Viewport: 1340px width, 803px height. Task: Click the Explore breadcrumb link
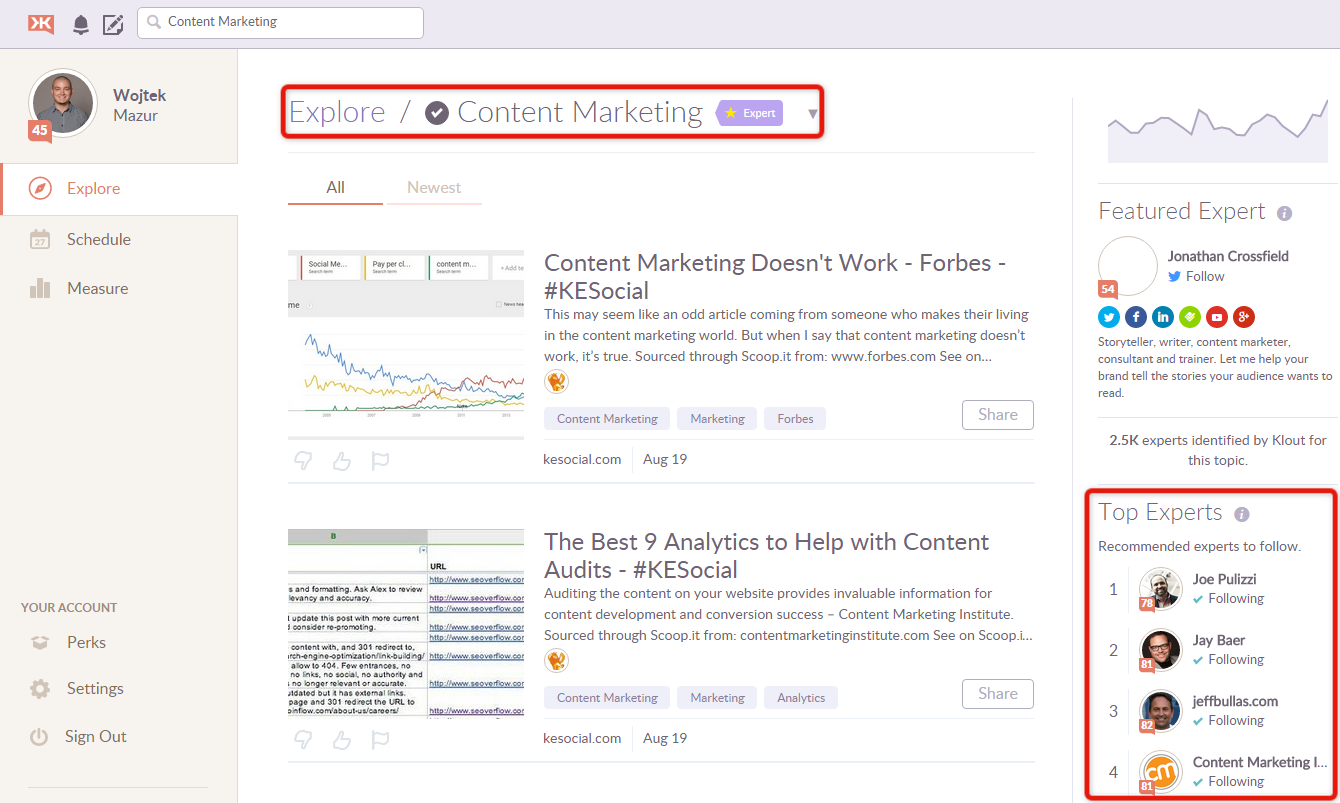[x=337, y=112]
